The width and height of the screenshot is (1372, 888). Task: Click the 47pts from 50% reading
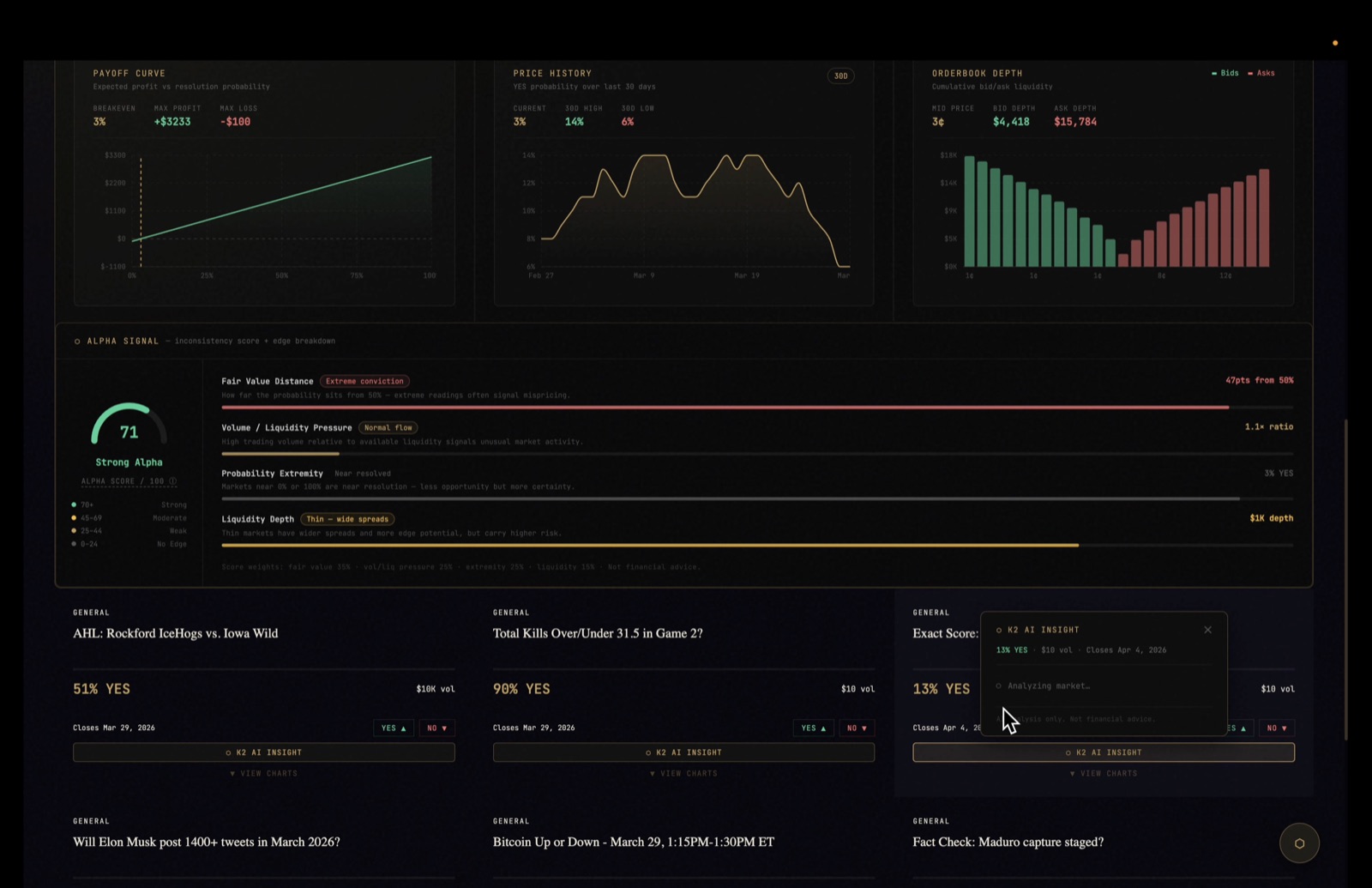click(1260, 380)
